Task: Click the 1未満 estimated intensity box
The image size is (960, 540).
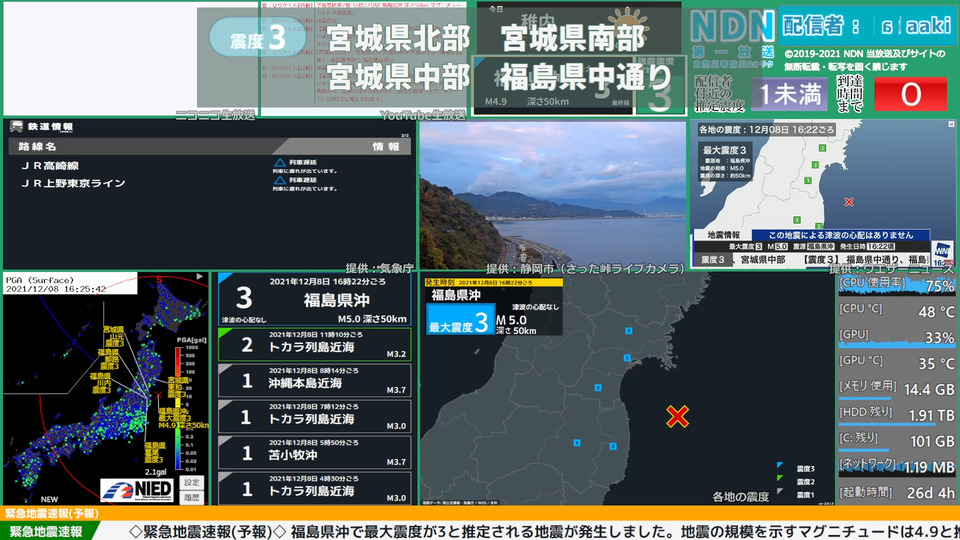Action: tap(789, 95)
